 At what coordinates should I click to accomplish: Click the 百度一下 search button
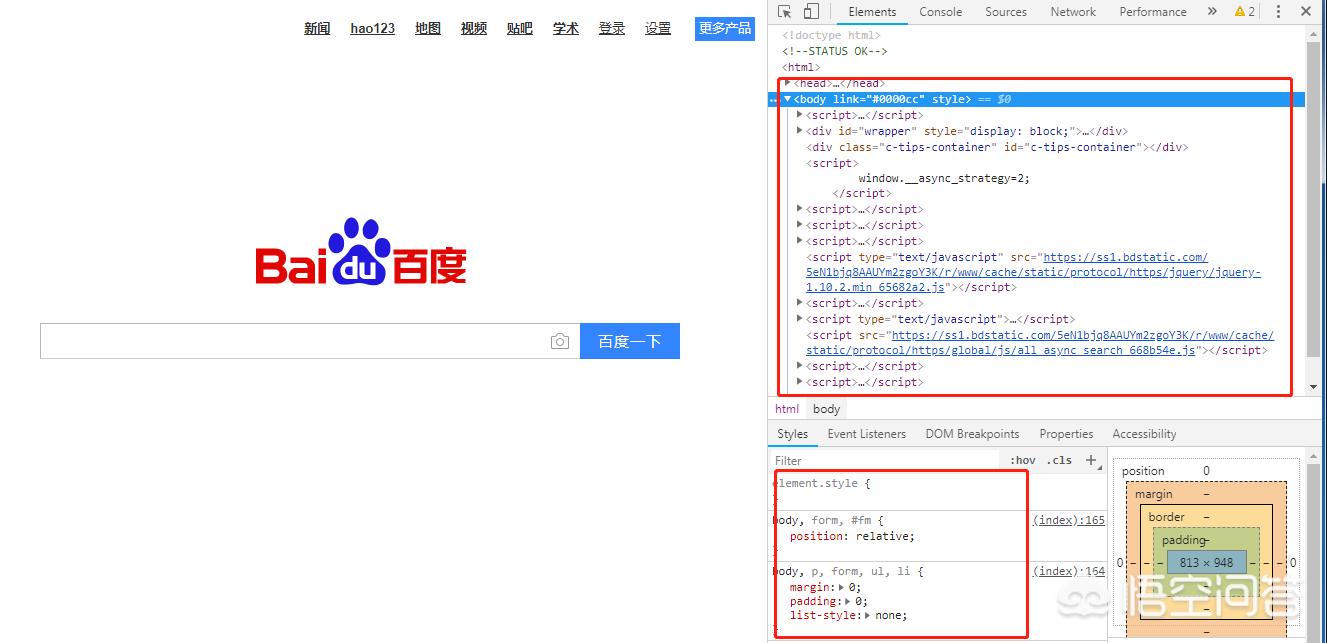(x=630, y=341)
